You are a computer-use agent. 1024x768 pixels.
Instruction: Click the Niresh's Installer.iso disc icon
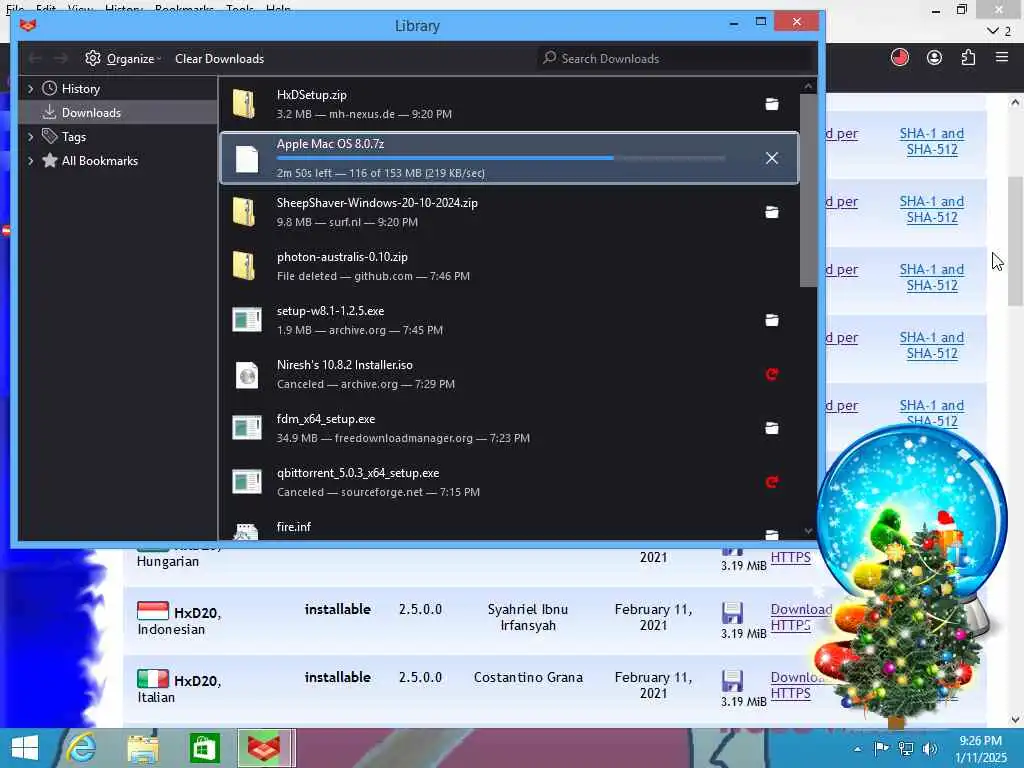click(247, 375)
